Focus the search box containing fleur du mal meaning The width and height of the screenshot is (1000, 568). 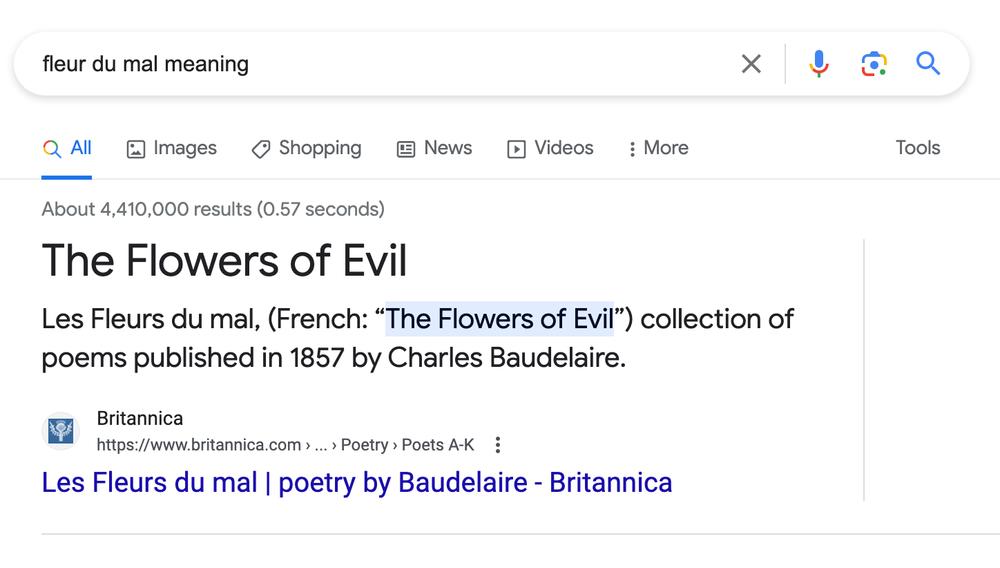(383, 64)
